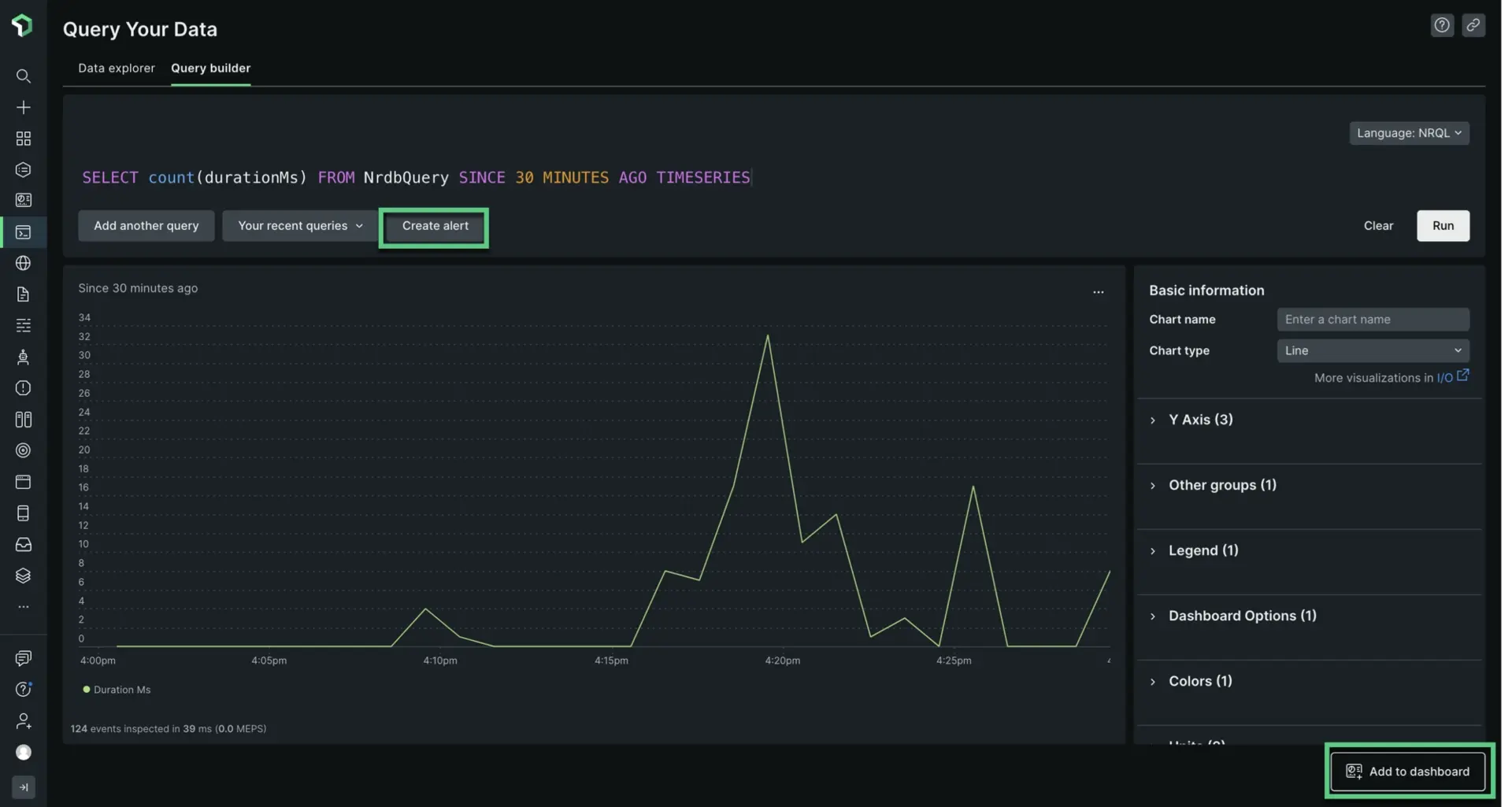Image resolution: width=1512 pixels, height=807 pixels.
Task: Click the Chart name input field
Action: click(1373, 320)
